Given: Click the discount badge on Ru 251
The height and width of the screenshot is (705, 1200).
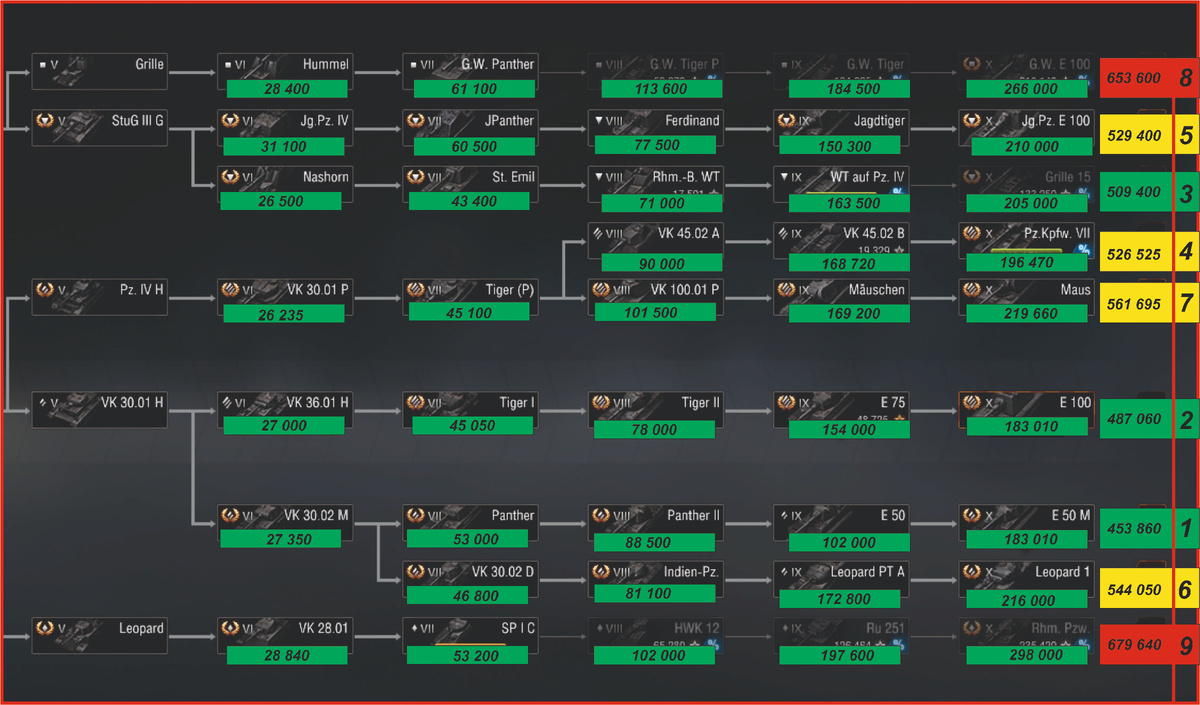Looking at the screenshot, I should point(899,643).
